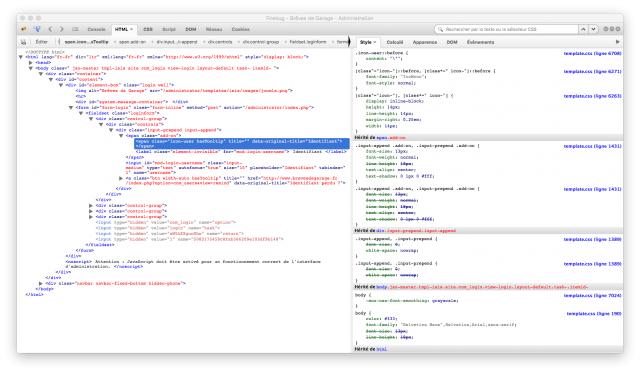Image resolution: width=640 pixels, height=373 pixels.
Task: Expand the head node
Action: 31,63
